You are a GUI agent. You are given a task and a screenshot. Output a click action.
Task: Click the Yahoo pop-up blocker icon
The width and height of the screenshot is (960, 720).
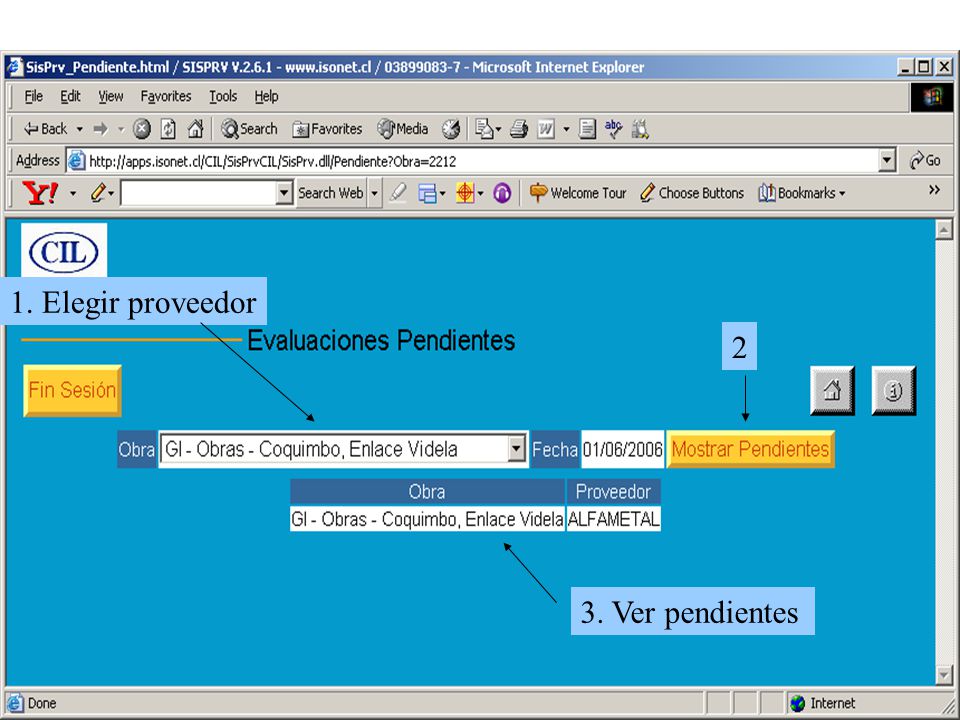point(427,193)
